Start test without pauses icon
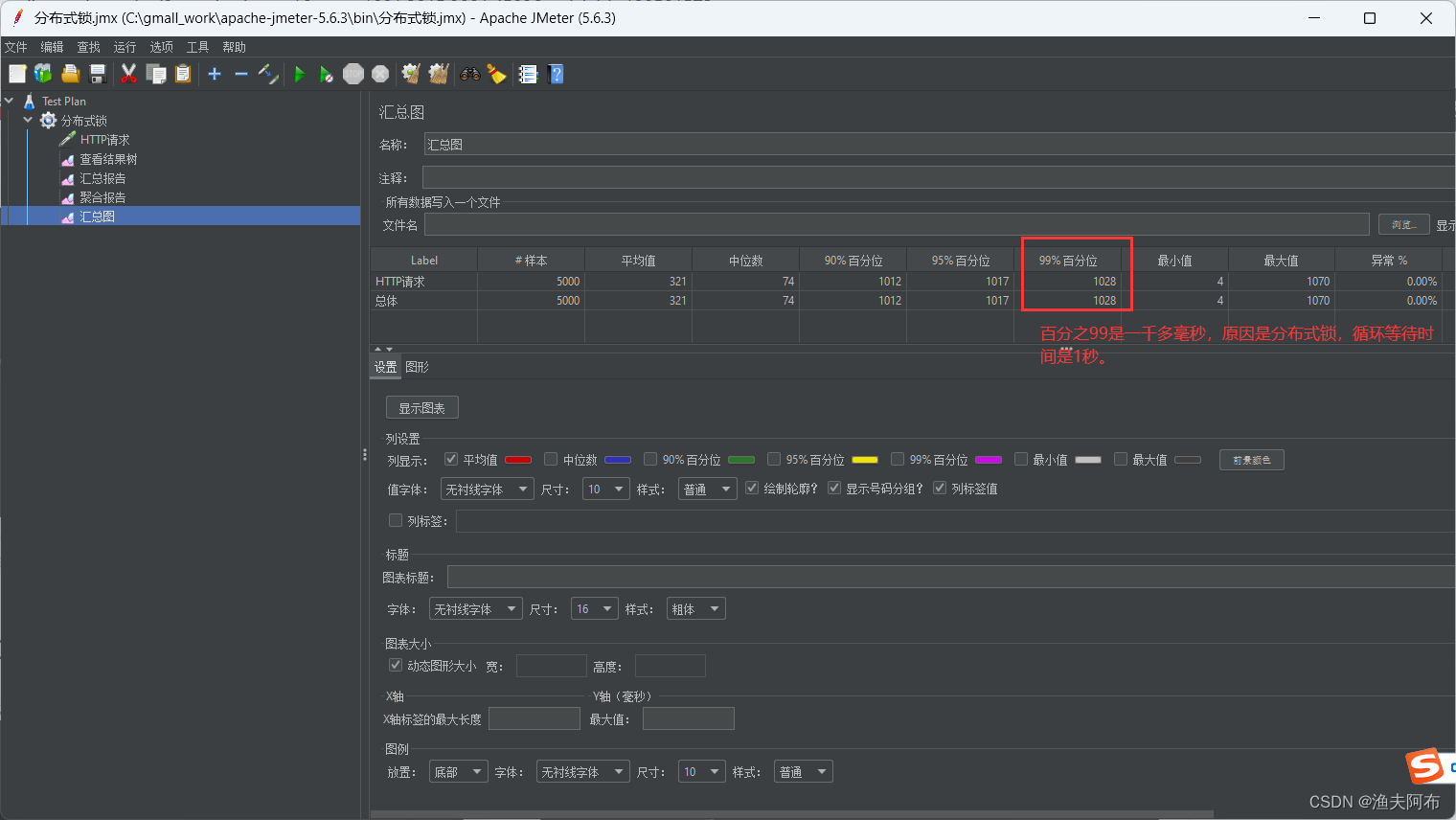This screenshot has width=1456, height=820. coord(327,74)
